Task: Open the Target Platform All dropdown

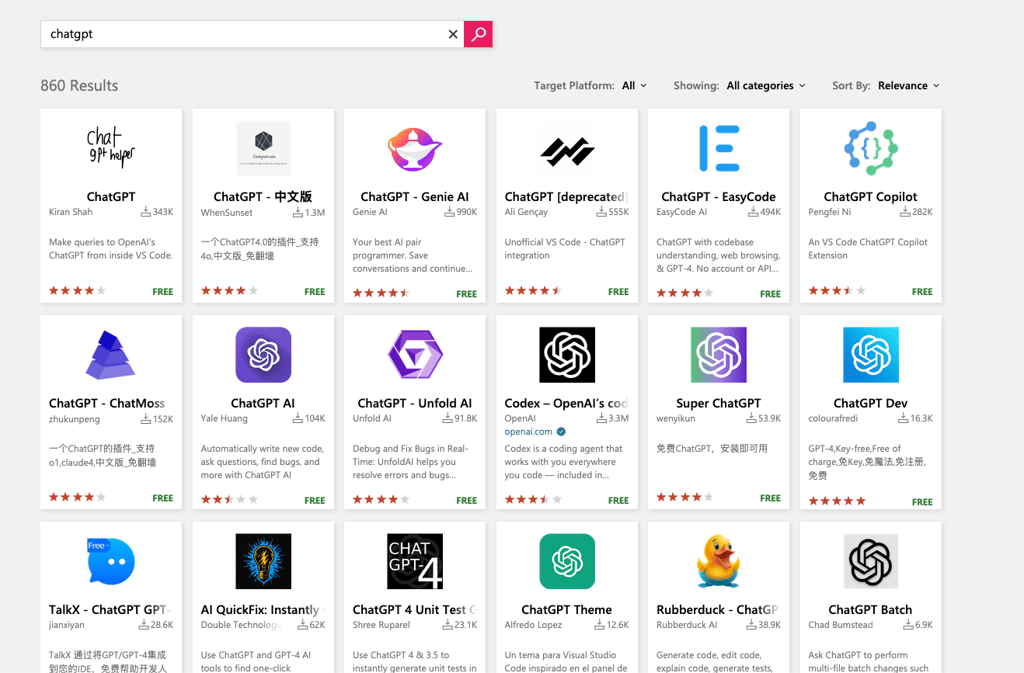Action: pyautogui.click(x=634, y=86)
